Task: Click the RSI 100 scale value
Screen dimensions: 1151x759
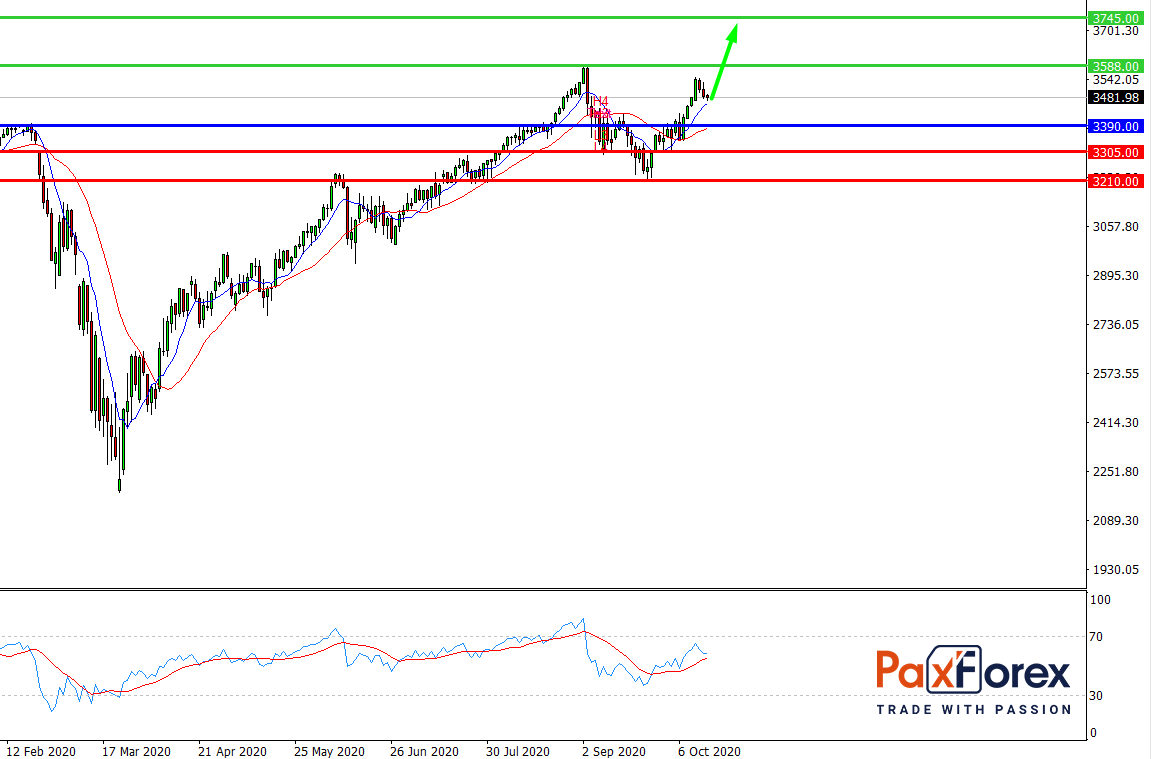Action: [x=1100, y=600]
